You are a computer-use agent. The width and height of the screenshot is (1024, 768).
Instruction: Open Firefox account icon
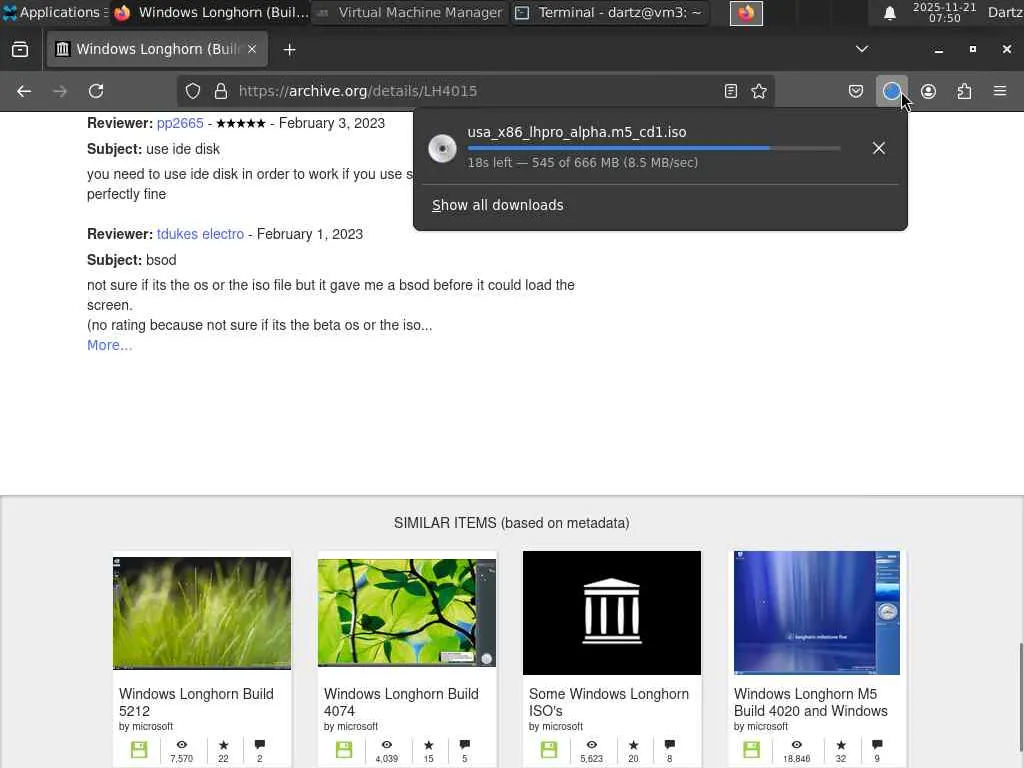(928, 91)
